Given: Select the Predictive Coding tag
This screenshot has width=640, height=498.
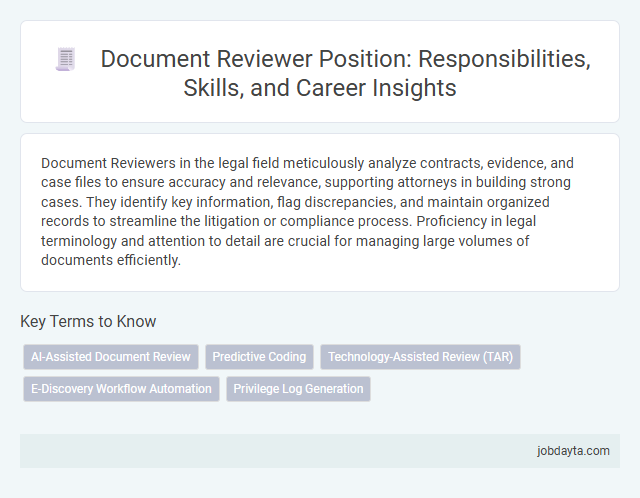Looking at the screenshot, I should click(259, 357).
